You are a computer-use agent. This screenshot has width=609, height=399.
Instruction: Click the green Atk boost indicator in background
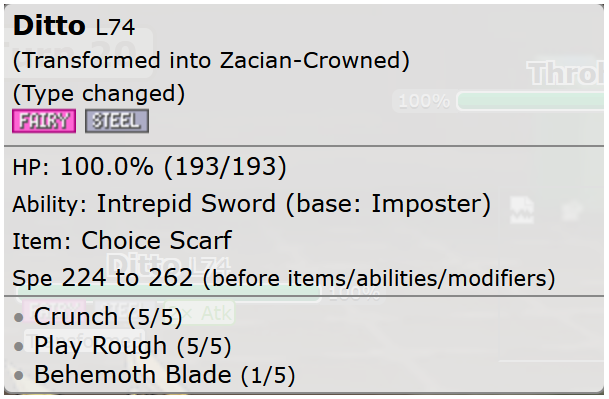200,313
